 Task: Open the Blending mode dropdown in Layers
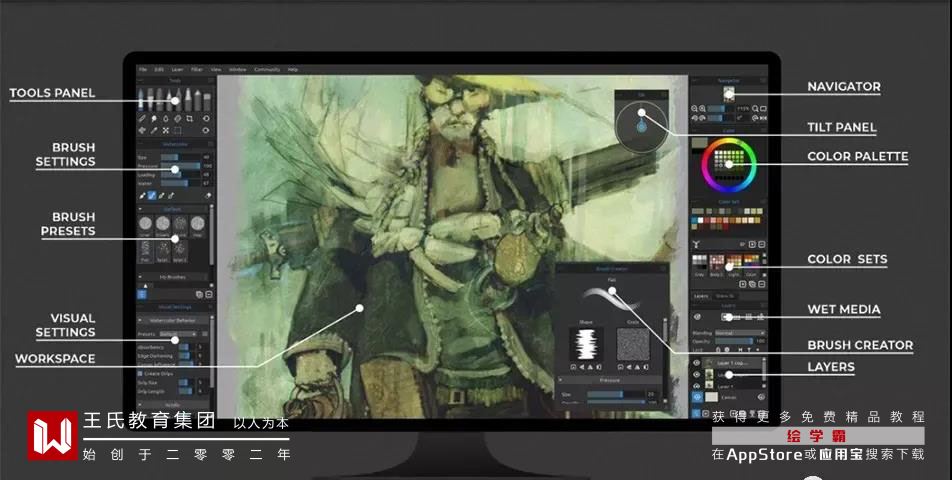pos(740,333)
